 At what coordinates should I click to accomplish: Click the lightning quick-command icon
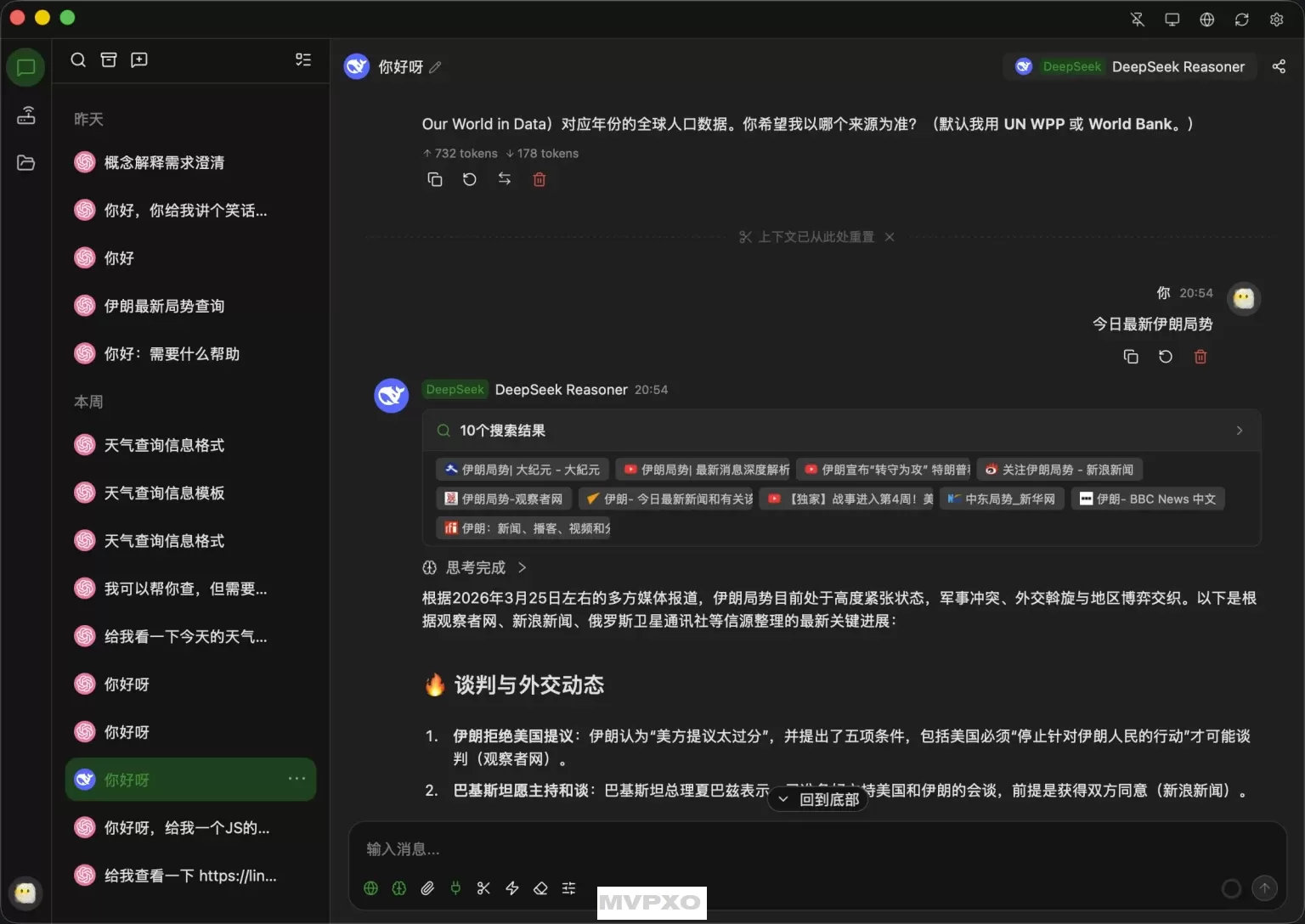(511, 887)
